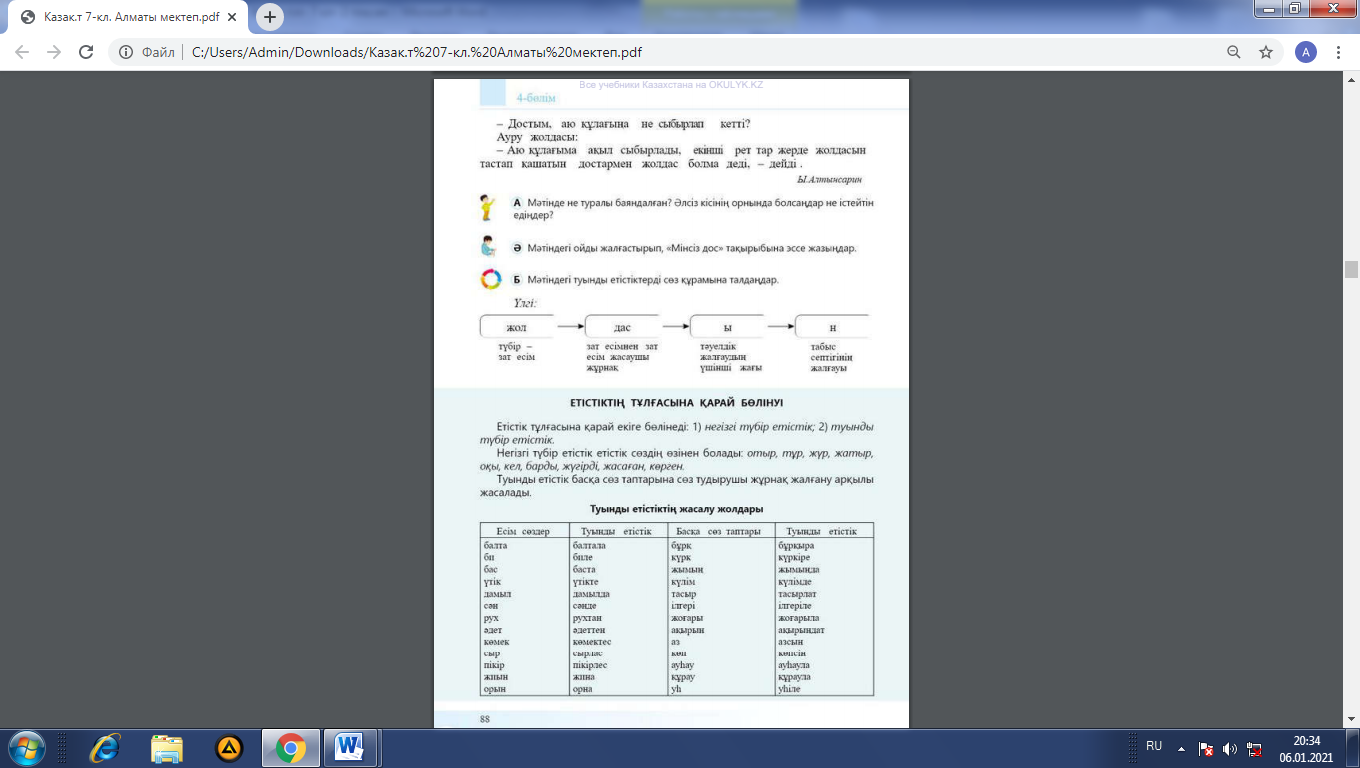Screen dimensions: 1360x768
Task: Click the page number 88
Action: click(x=486, y=717)
